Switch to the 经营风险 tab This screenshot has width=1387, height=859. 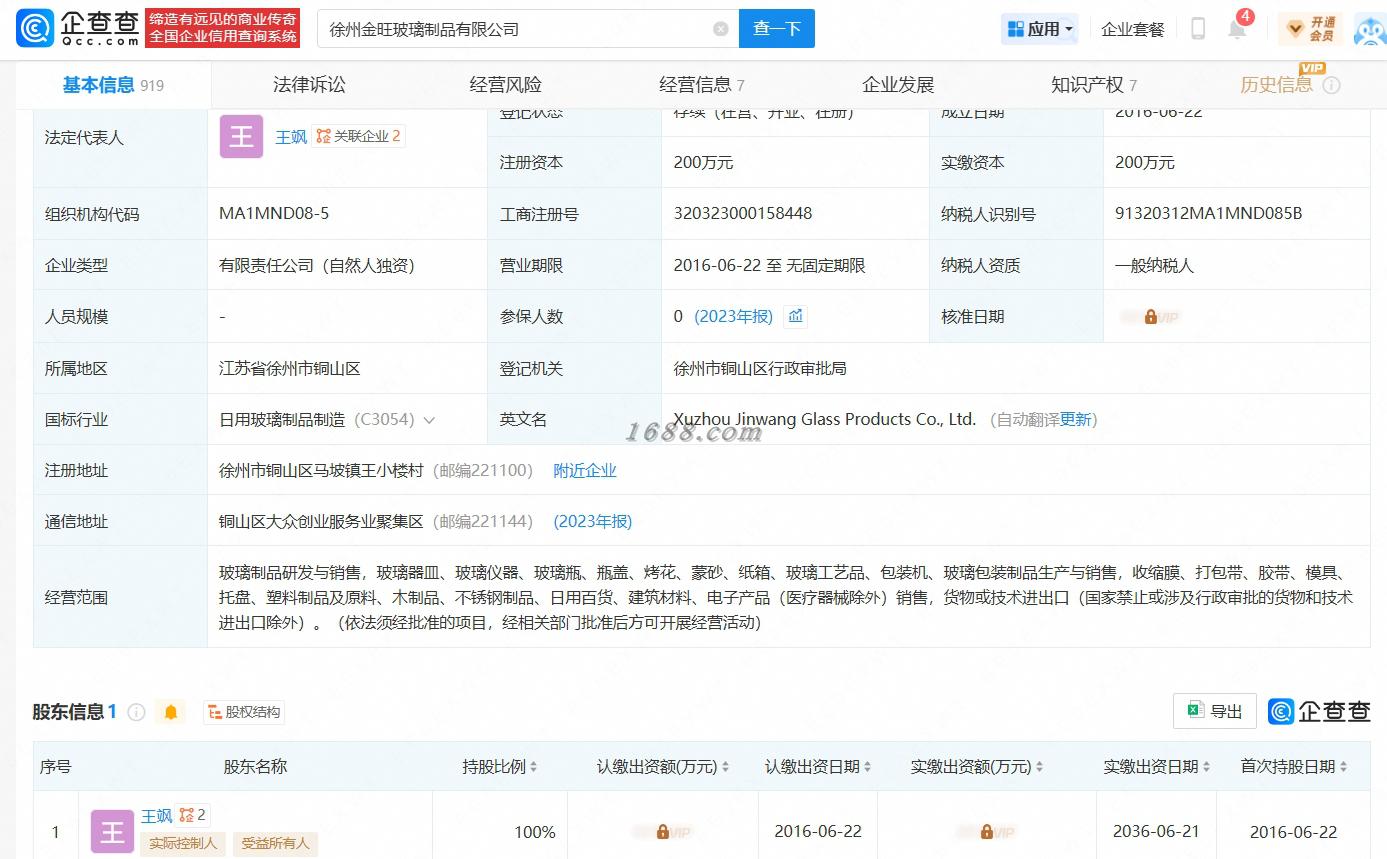(x=506, y=85)
